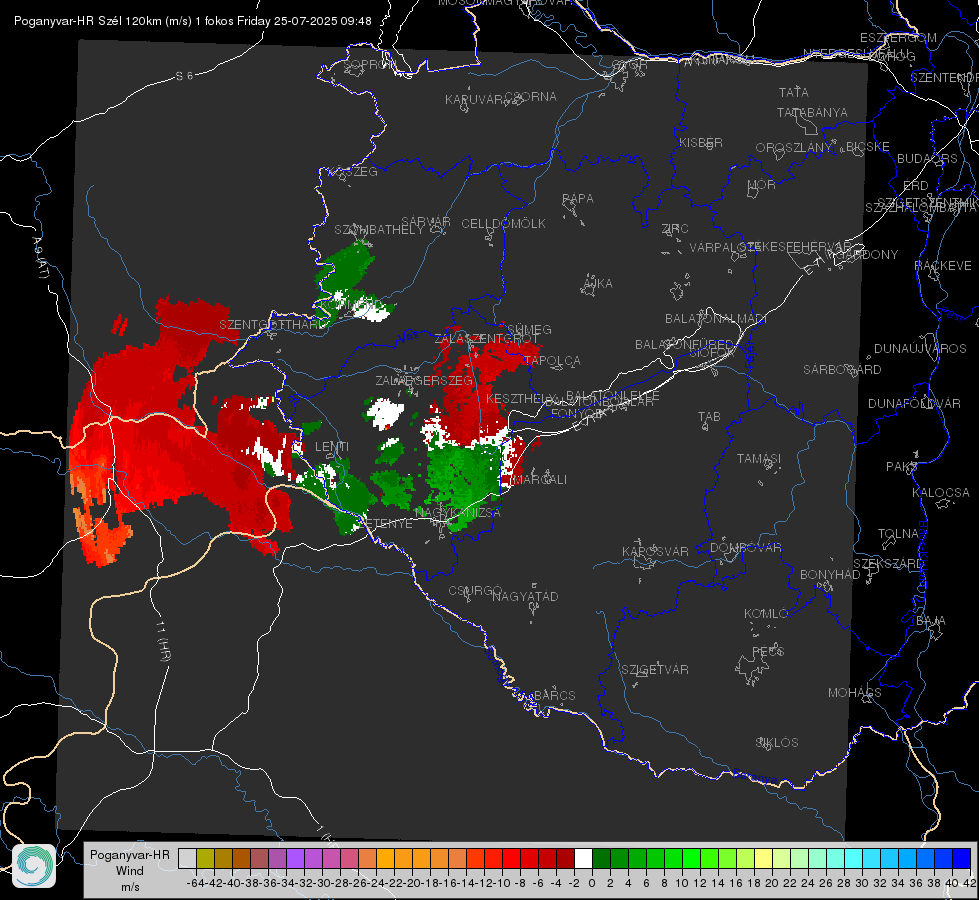979x900 pixels.
Task: Click the SZOMBATHELY city label
Action: tap(379, 229)
